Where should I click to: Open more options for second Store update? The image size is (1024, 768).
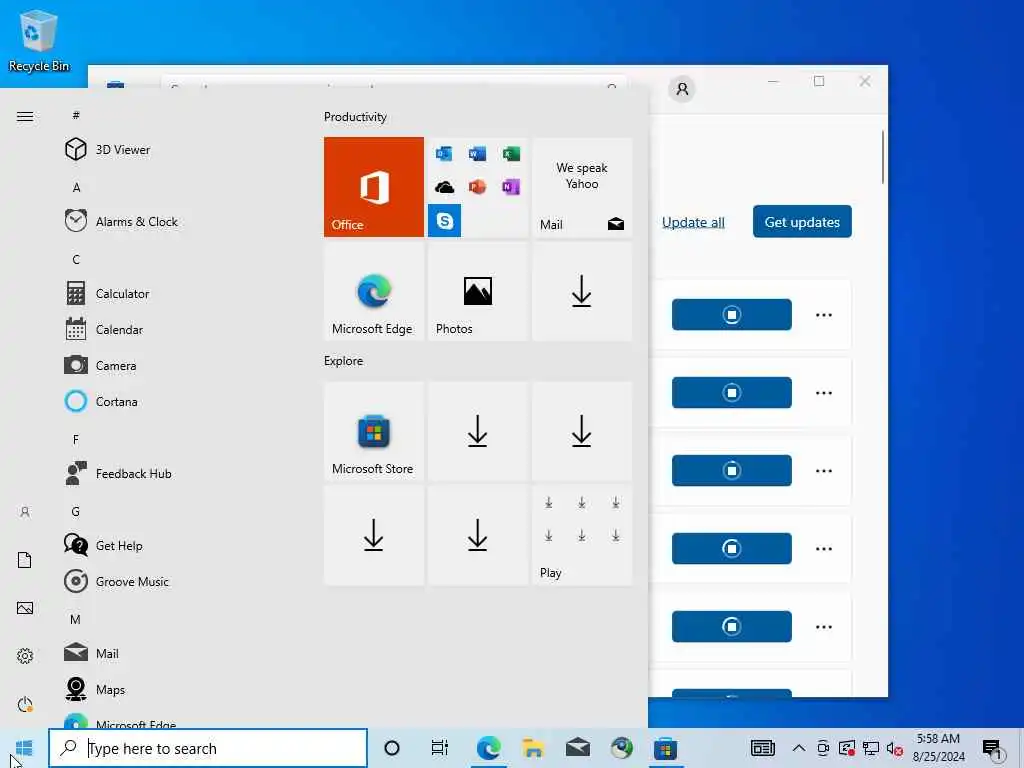[824, 392]
